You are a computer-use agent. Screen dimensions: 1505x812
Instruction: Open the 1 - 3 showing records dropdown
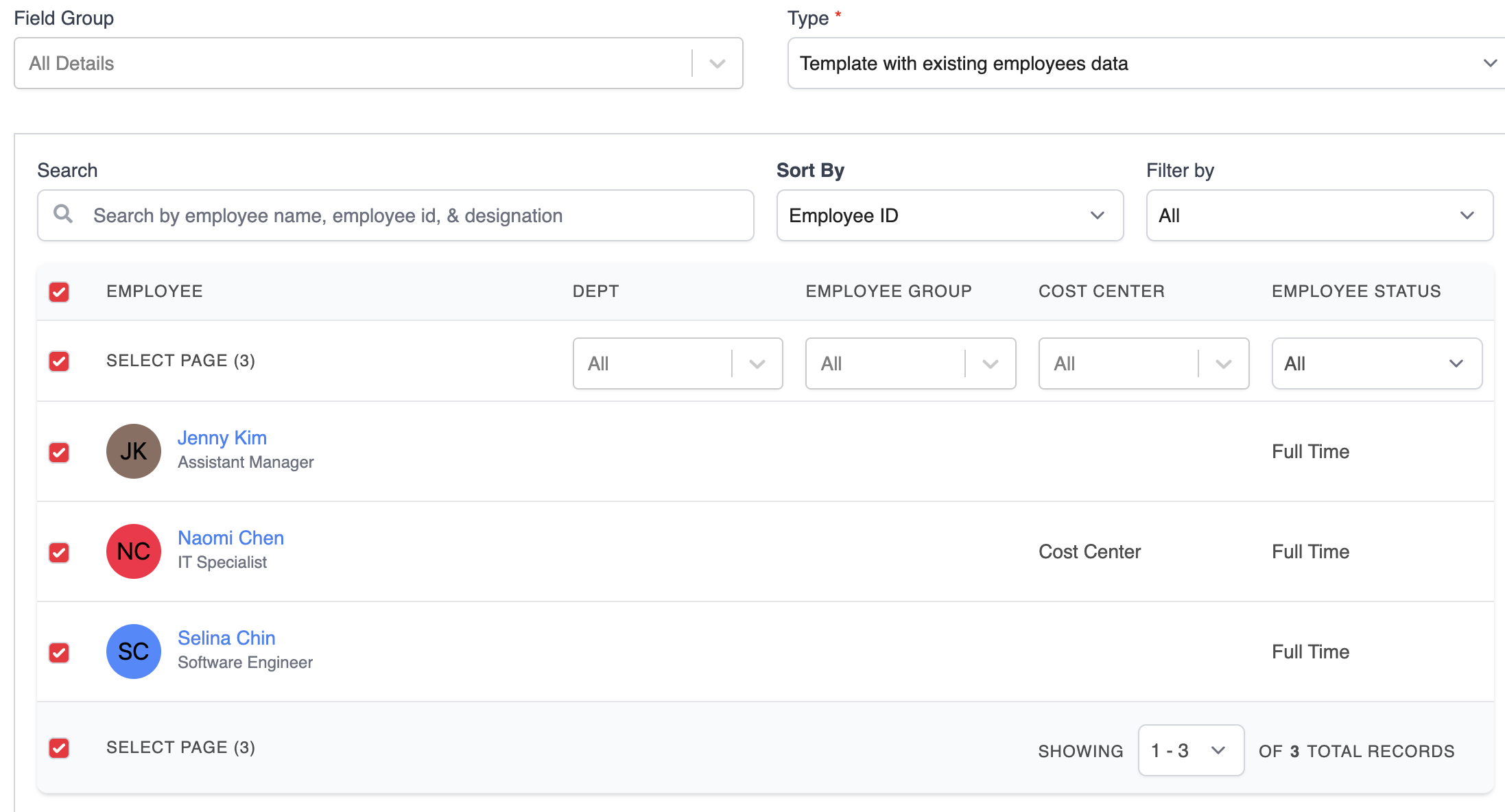(x=1190, y=751)
